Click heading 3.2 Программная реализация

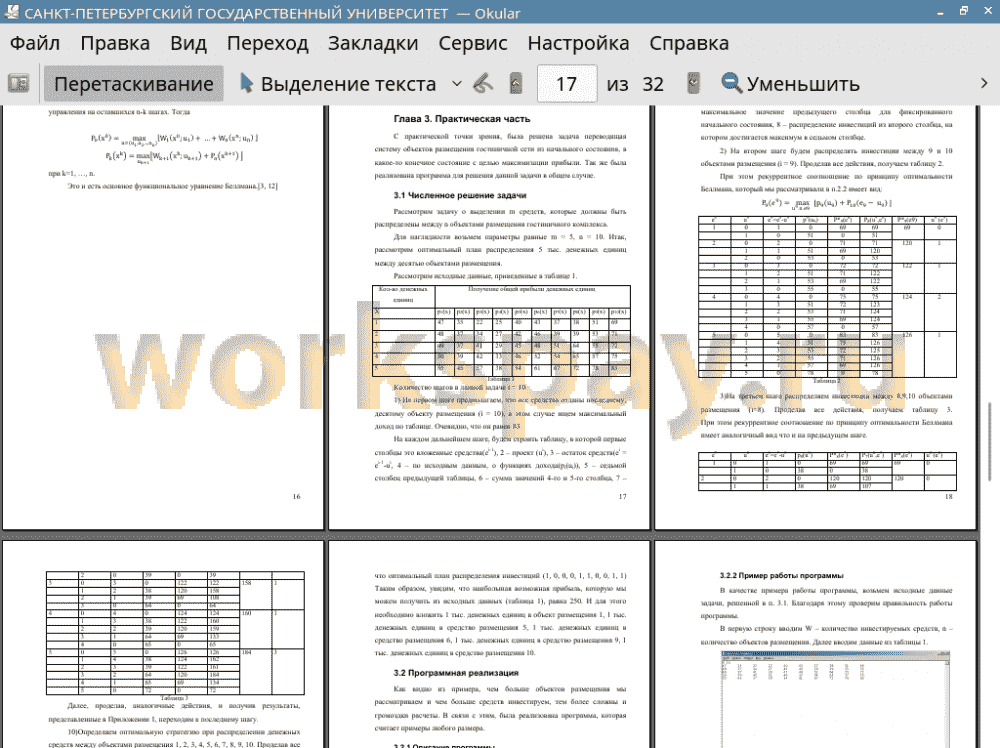click(x=456, y=673)
